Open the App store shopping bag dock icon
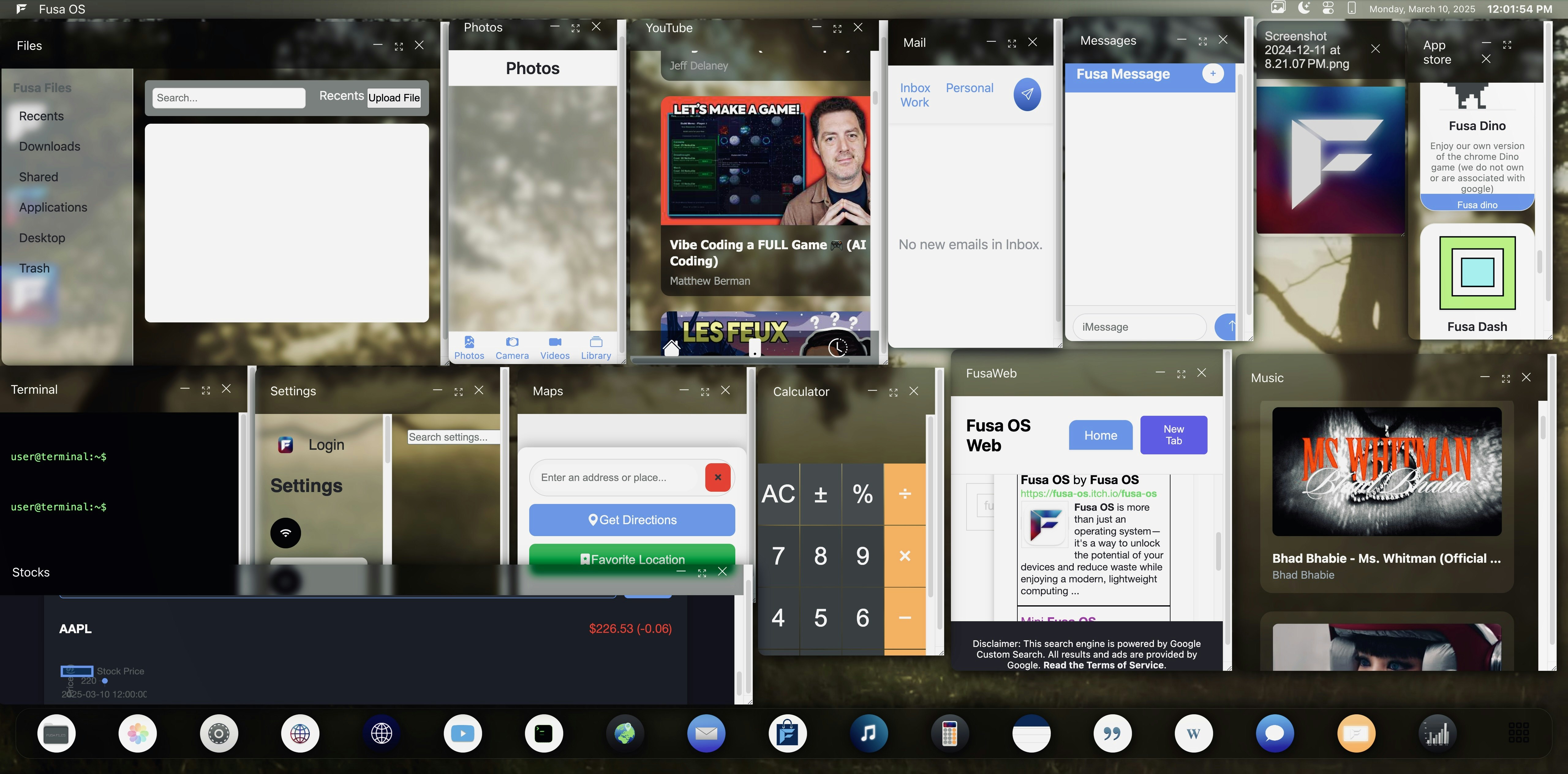This screenshot has width=1568, height=774. point(788,733)
